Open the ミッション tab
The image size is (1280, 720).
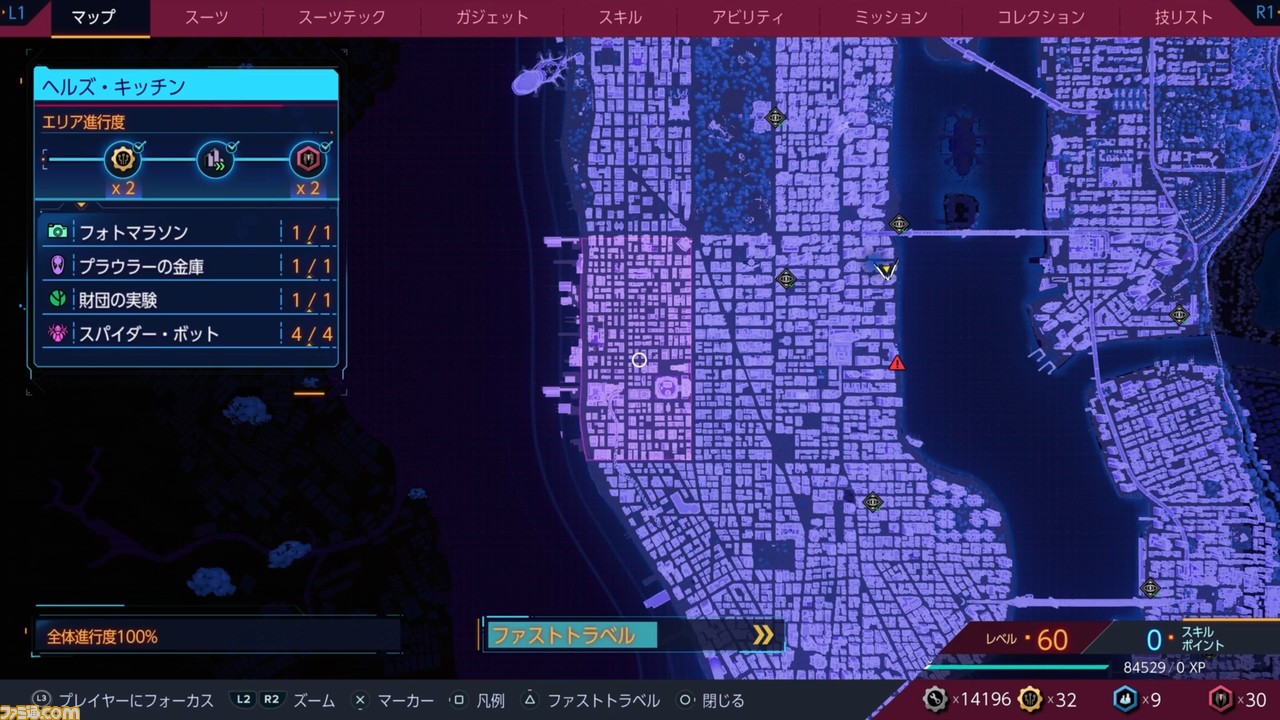click(x=890, y=17)
